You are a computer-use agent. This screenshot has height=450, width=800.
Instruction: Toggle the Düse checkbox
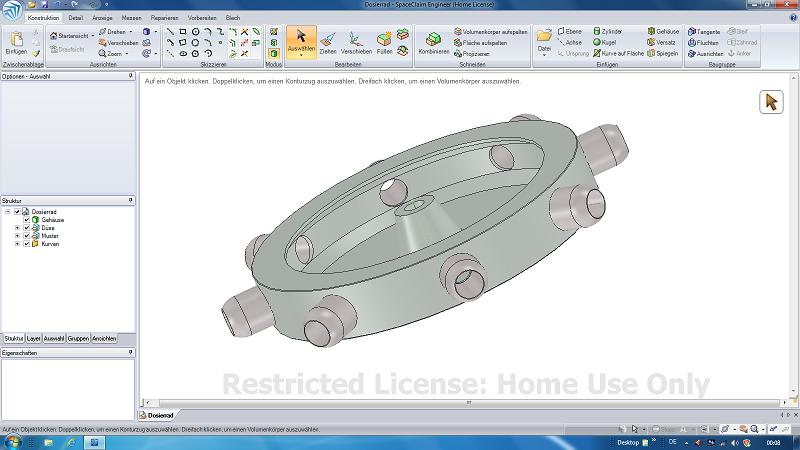27,228
